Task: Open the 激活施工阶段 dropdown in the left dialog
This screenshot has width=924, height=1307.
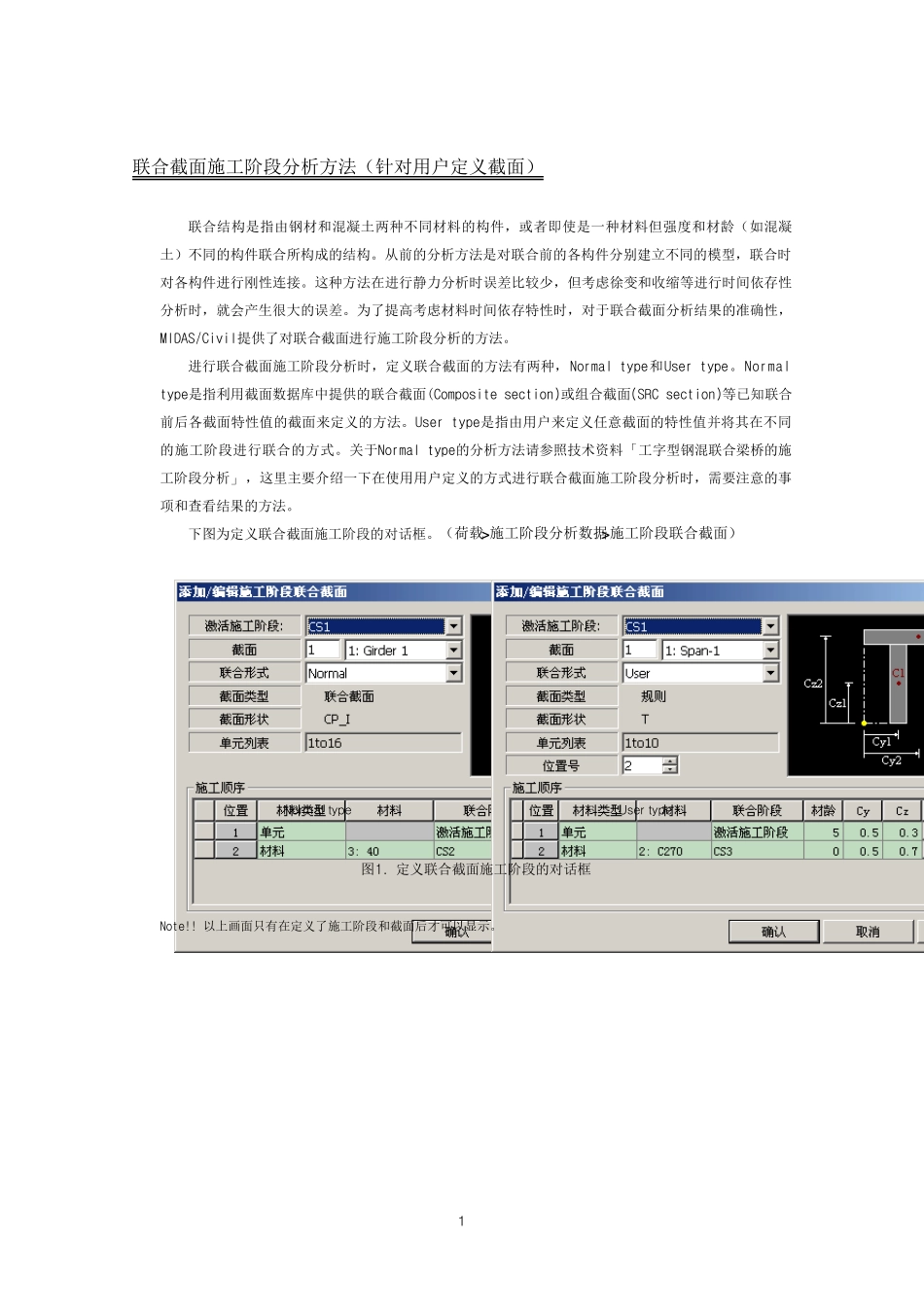Action: pos(454,626)
